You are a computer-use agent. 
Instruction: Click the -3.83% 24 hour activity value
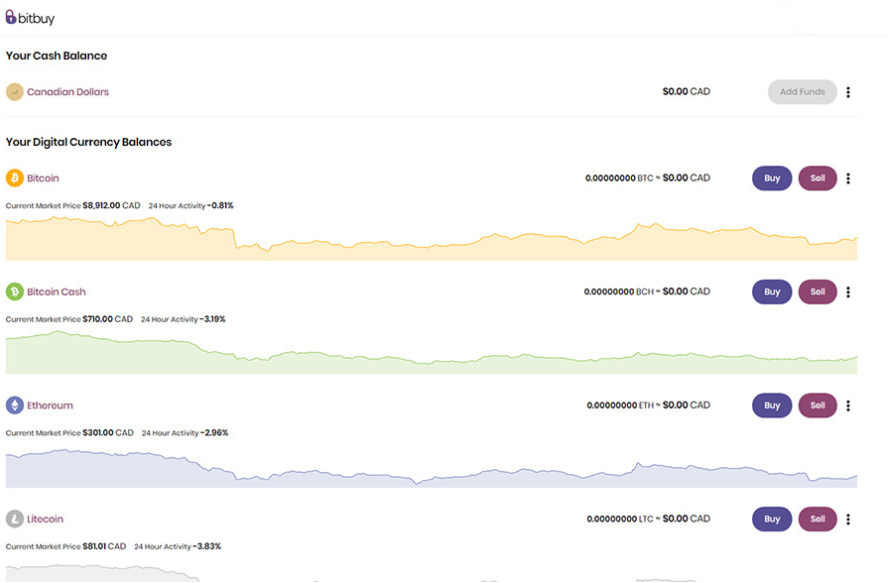pyautogui.click(x=207, y=546)
